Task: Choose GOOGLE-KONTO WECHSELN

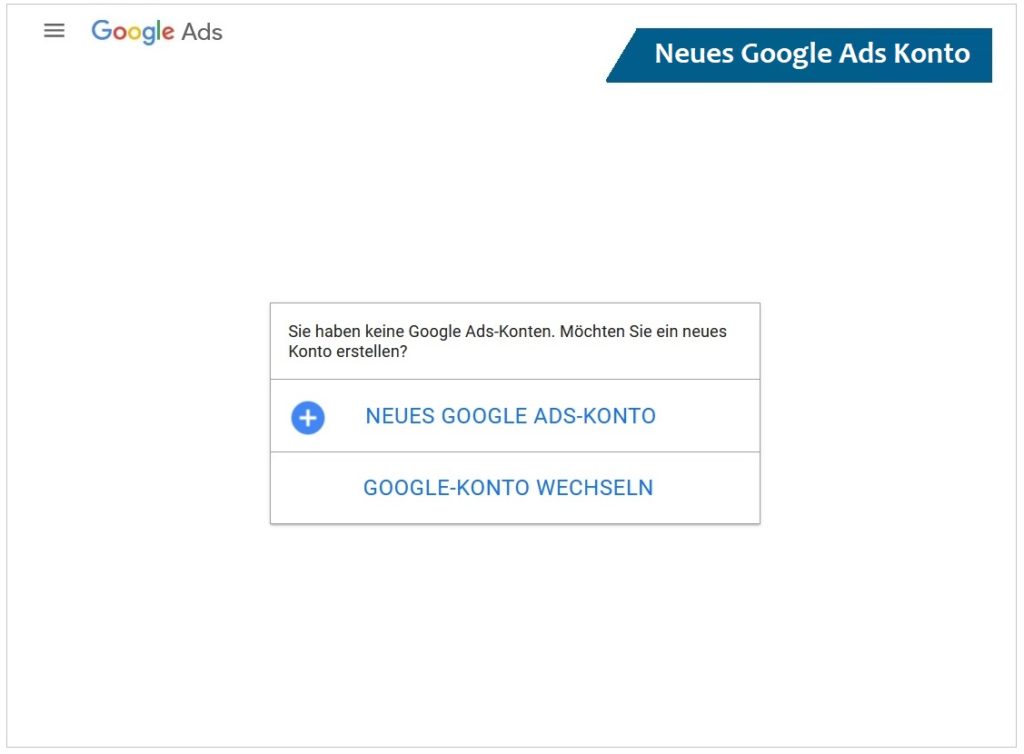Action: [515, 488]
